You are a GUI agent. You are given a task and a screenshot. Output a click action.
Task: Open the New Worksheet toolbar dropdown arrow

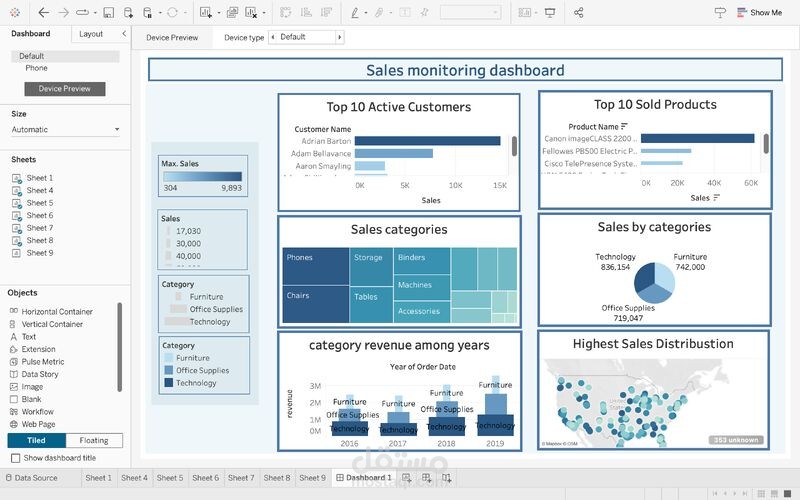pyautogui.click(x=219, y=13)
